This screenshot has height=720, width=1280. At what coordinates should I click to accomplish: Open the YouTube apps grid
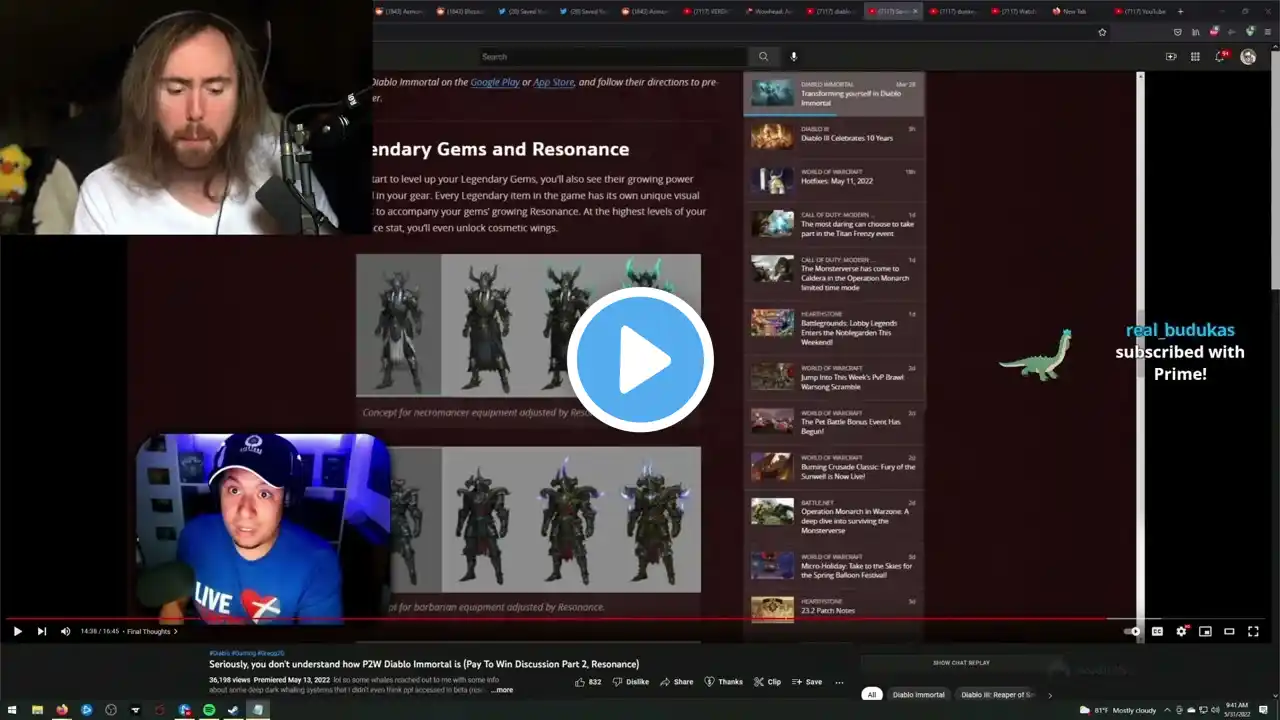pyautogui.click(x=1195, y=57)
